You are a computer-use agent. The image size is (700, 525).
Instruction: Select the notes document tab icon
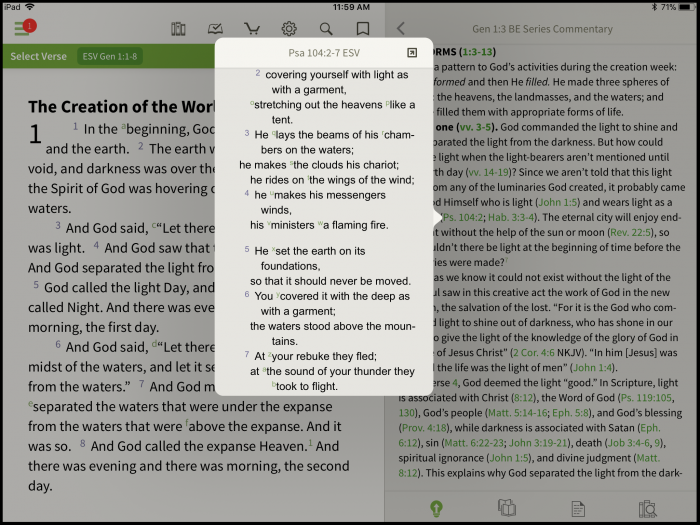(578, 508)
